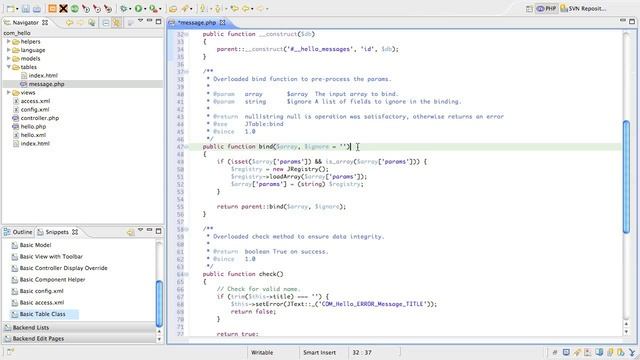Screen dimensions: 640x360
Task: Open the Search dropdown arrow
Action: tap(191, 9)
